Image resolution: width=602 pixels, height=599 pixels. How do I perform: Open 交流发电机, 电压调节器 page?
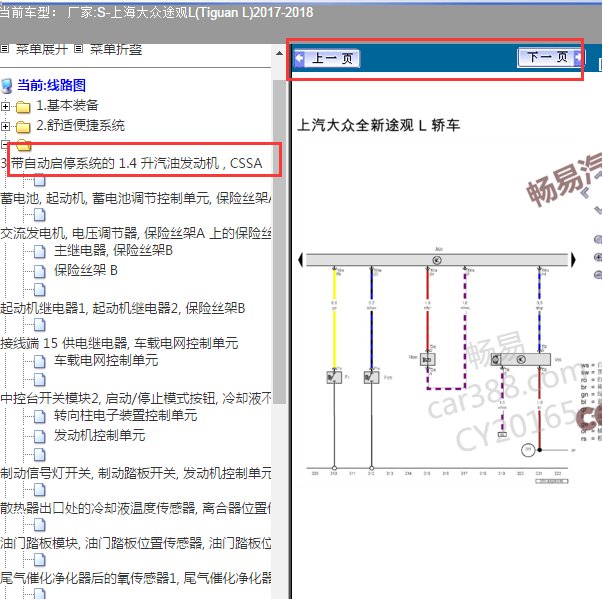pos(136,233)
